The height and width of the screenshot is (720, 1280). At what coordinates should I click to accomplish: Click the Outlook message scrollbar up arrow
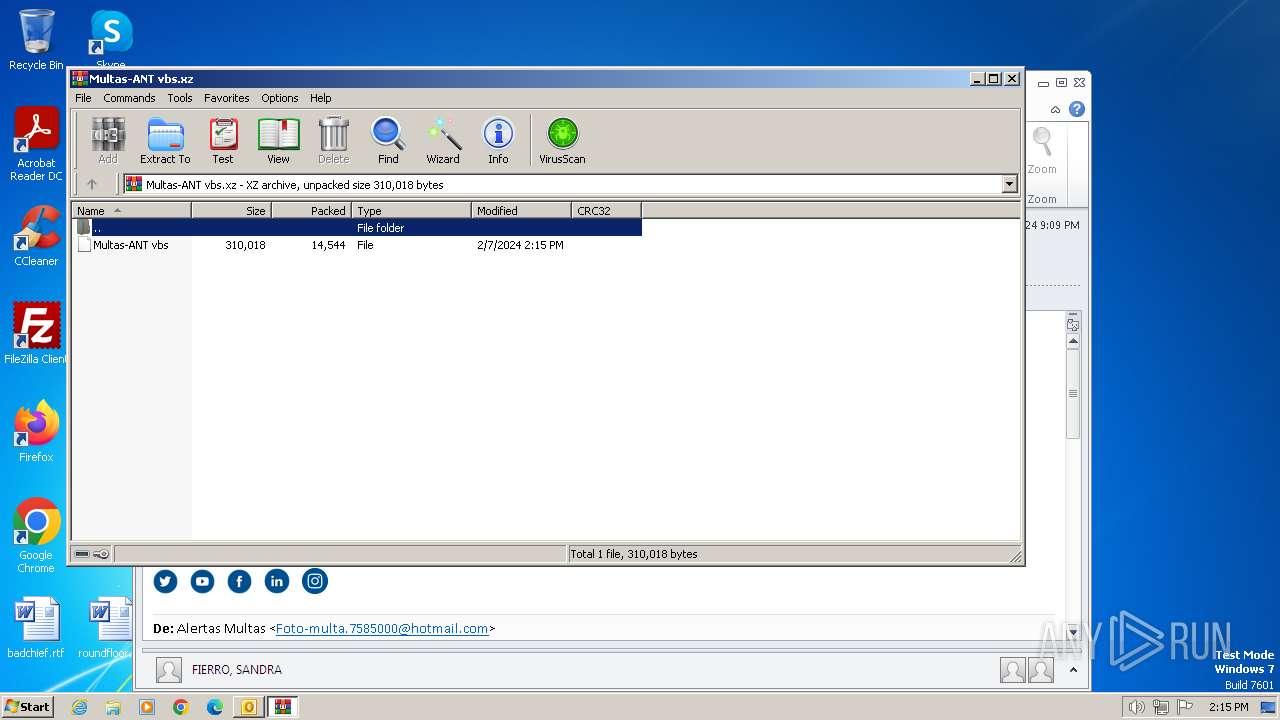[x=1073, y=342]
